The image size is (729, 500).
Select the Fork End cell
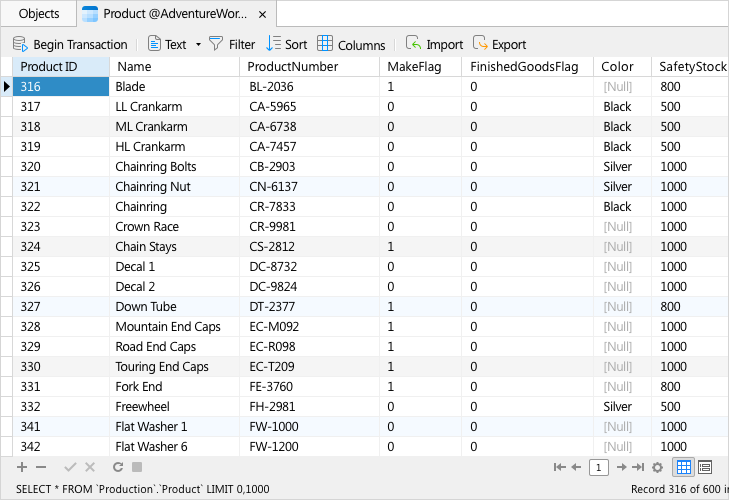[x=174, y=387]
